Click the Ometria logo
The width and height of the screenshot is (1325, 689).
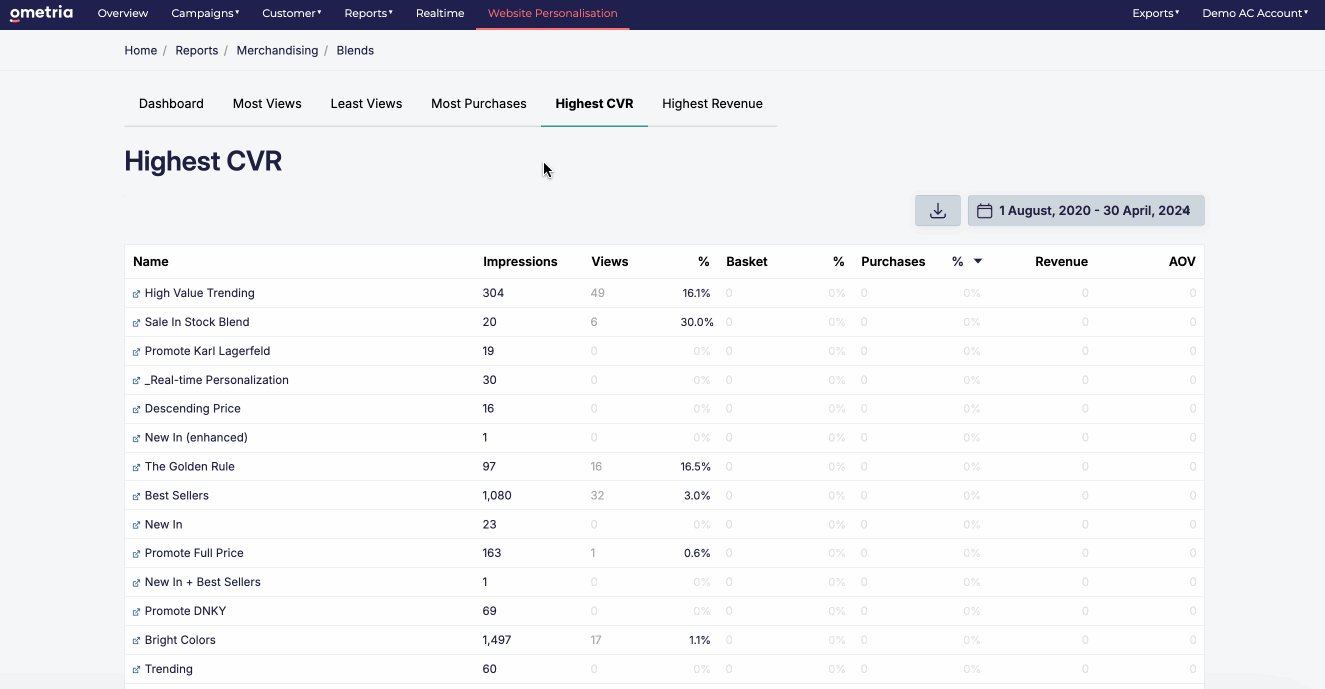(x=42, y=14)
